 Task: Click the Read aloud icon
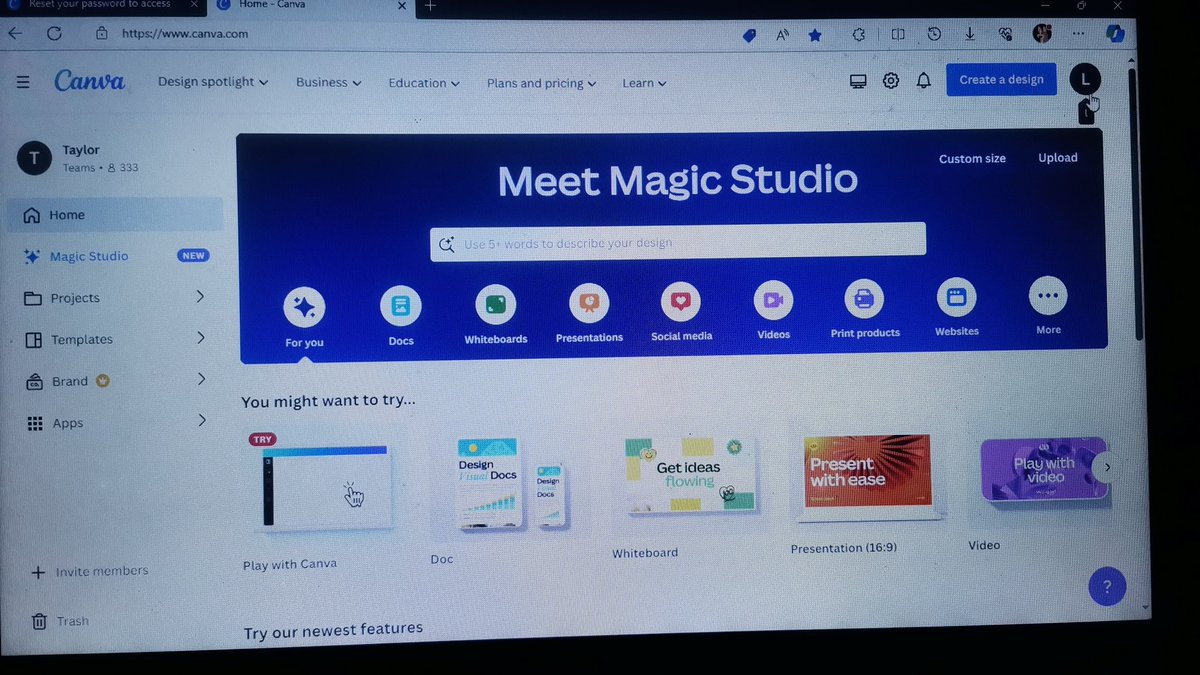783,35
